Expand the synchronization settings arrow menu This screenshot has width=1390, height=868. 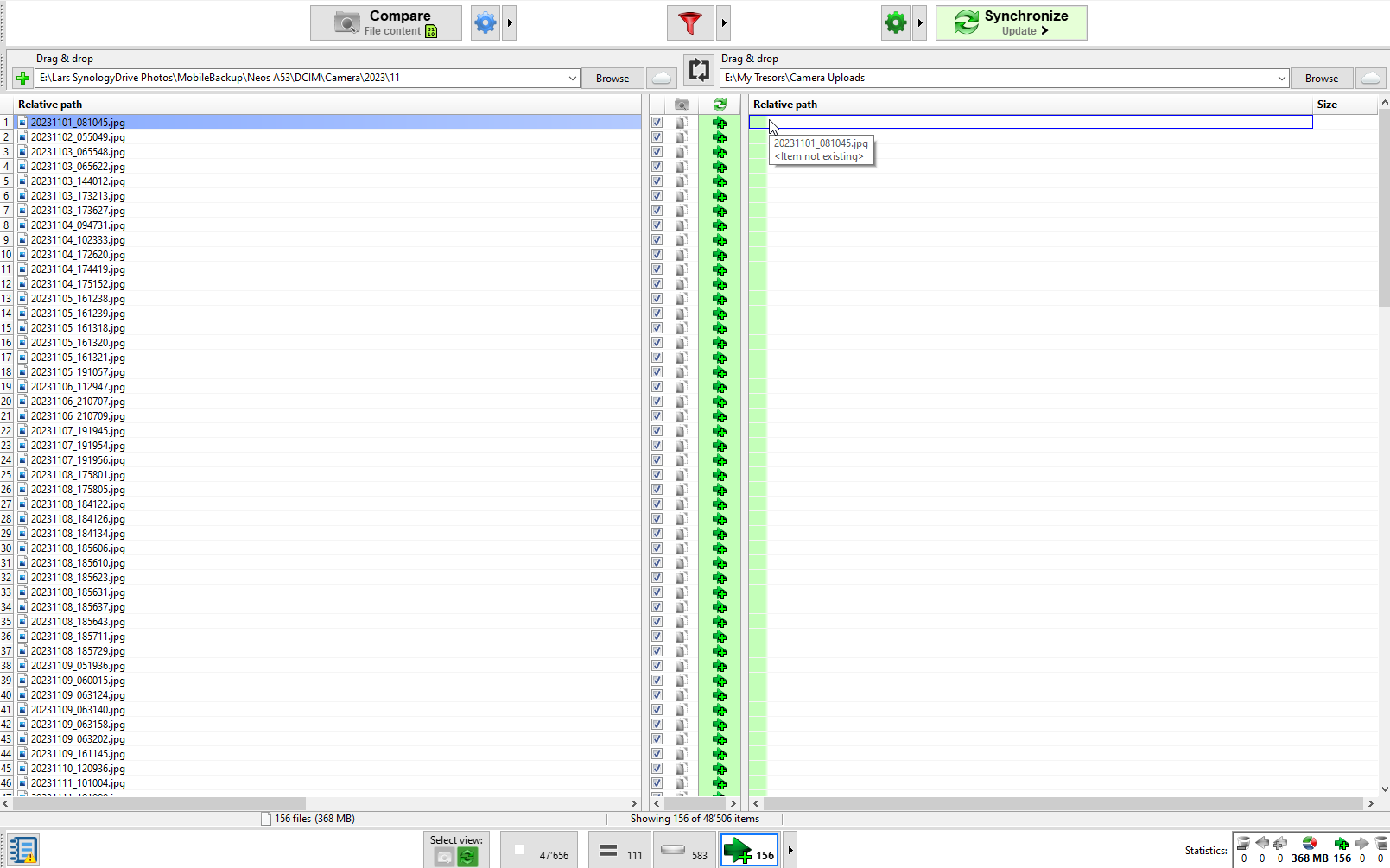click(921, 23)
